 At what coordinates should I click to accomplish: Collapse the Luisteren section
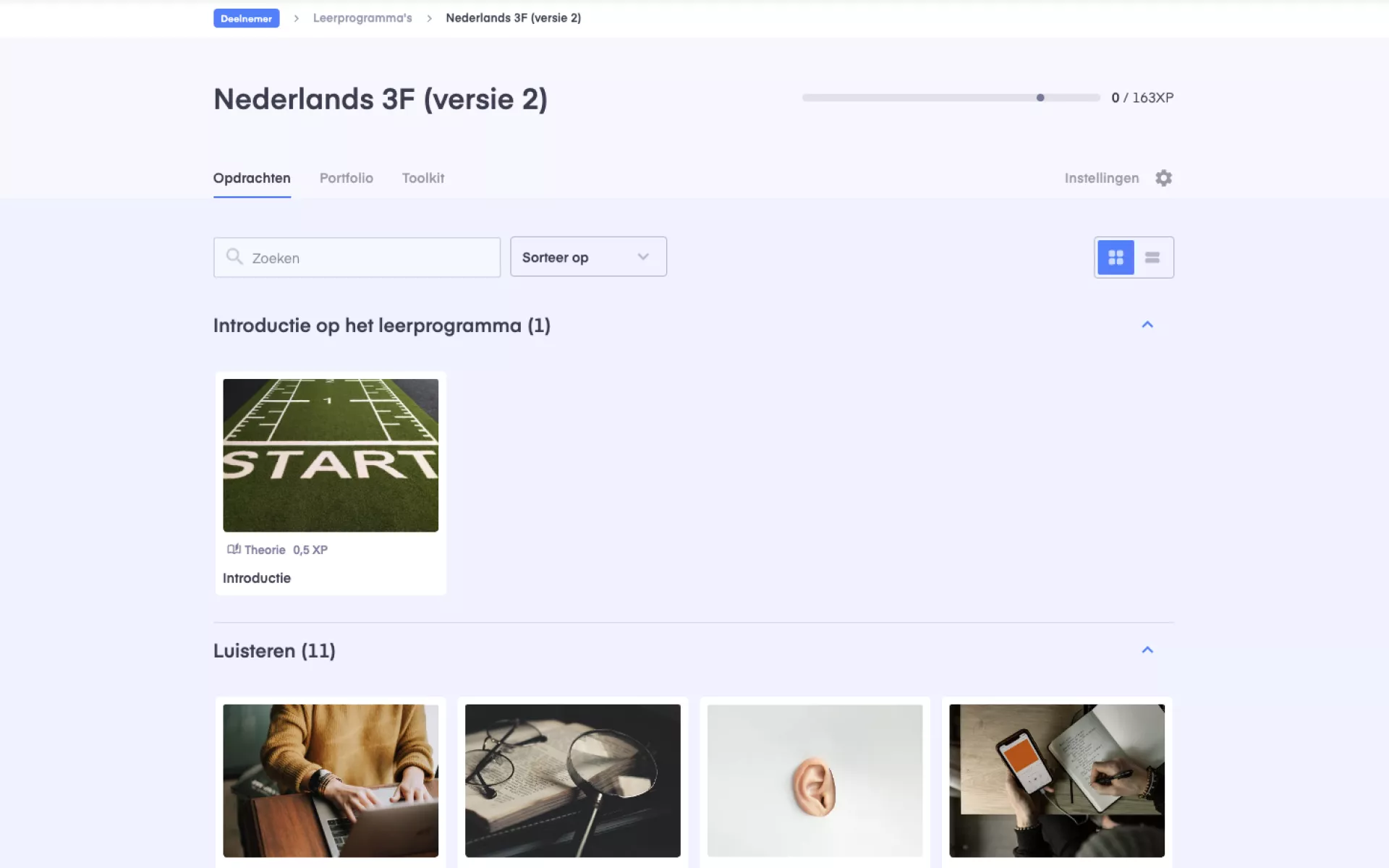point(1147,650)
